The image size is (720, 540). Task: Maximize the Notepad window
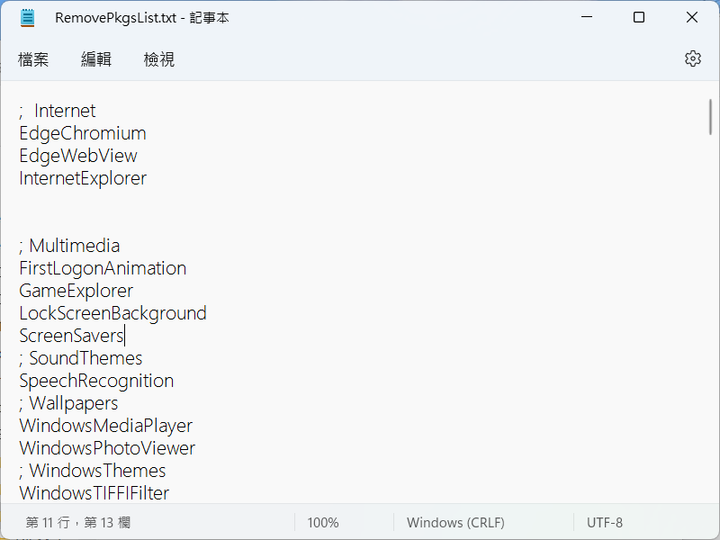click(639, 17)
